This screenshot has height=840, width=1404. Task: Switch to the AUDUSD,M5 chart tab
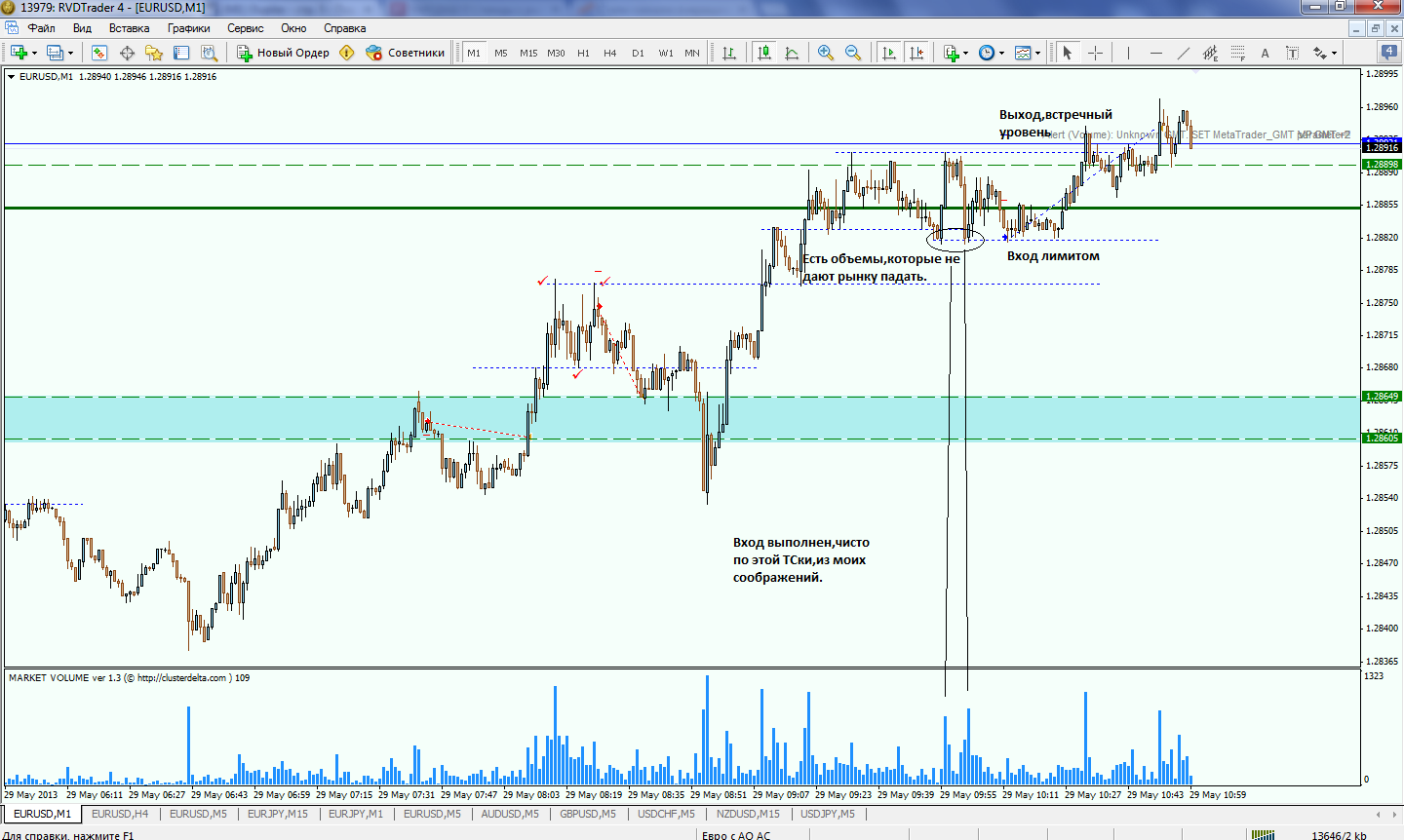click(x=510, y=814)
